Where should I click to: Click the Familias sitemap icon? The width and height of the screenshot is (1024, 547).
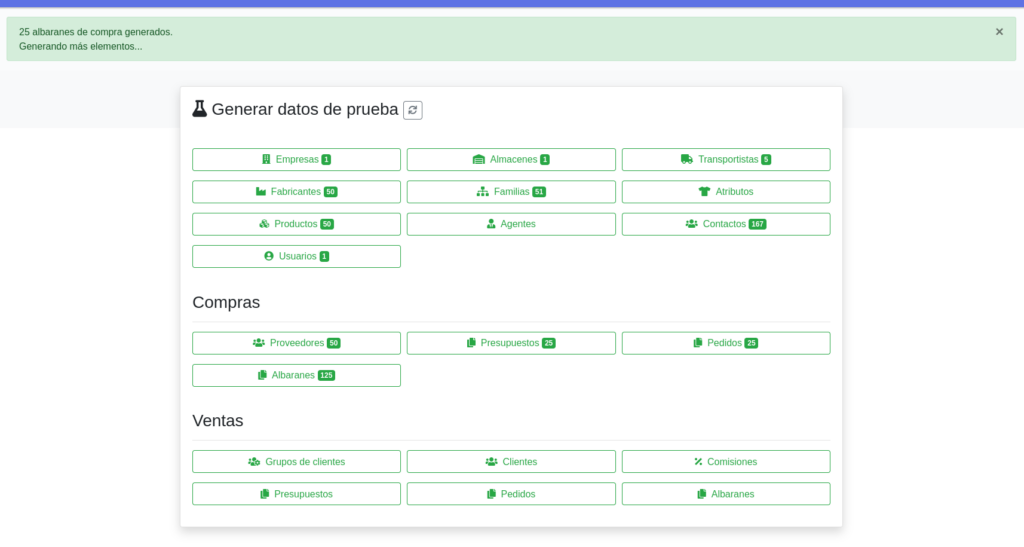[x=482, y=192]
